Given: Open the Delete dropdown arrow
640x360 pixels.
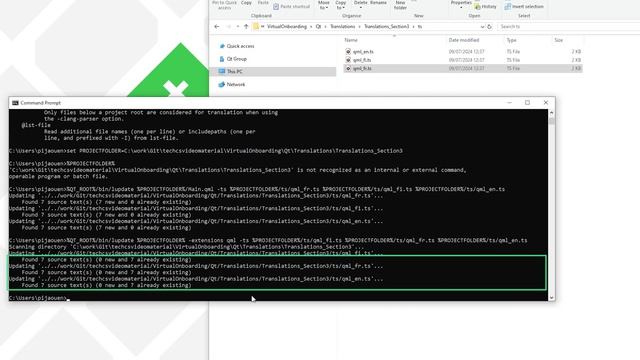Looking at the screenshot, I should [360, 8].
